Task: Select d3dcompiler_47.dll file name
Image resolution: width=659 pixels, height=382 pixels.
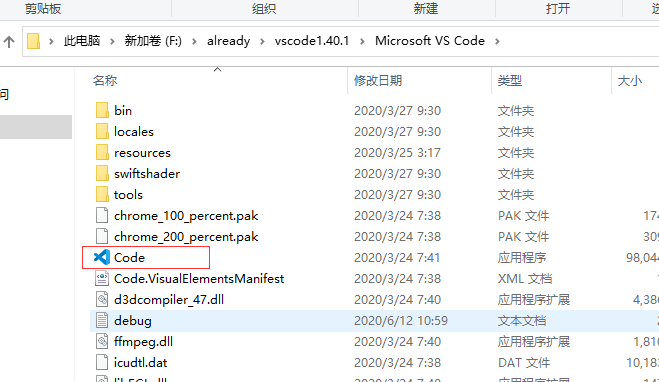Action: pos(169,300)
